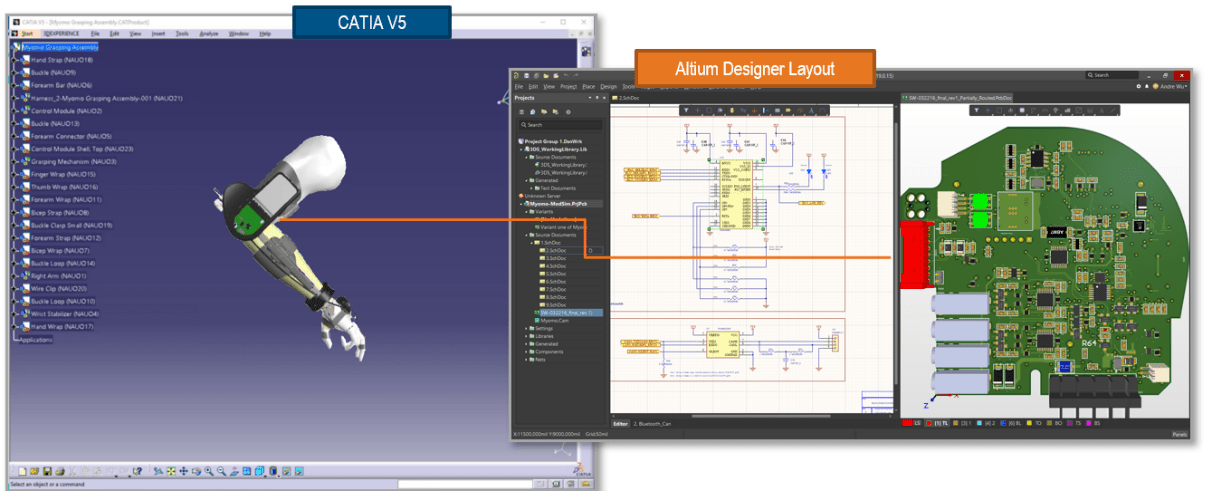
Task: Select Thumb Wrap (NAUO16) in CATIA tree
Action: tap(64, 187)
